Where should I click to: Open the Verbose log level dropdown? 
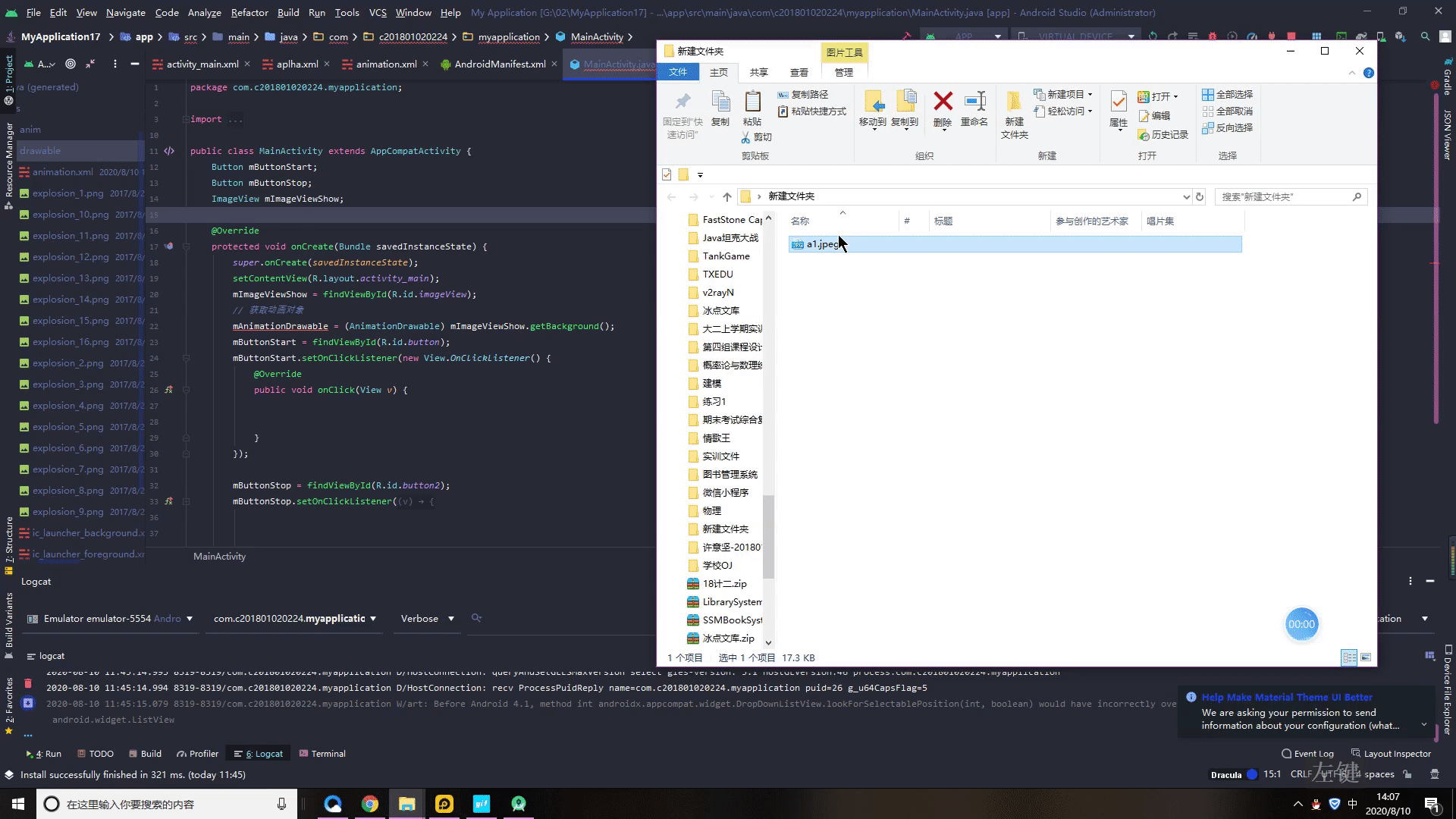pos(427,619)
